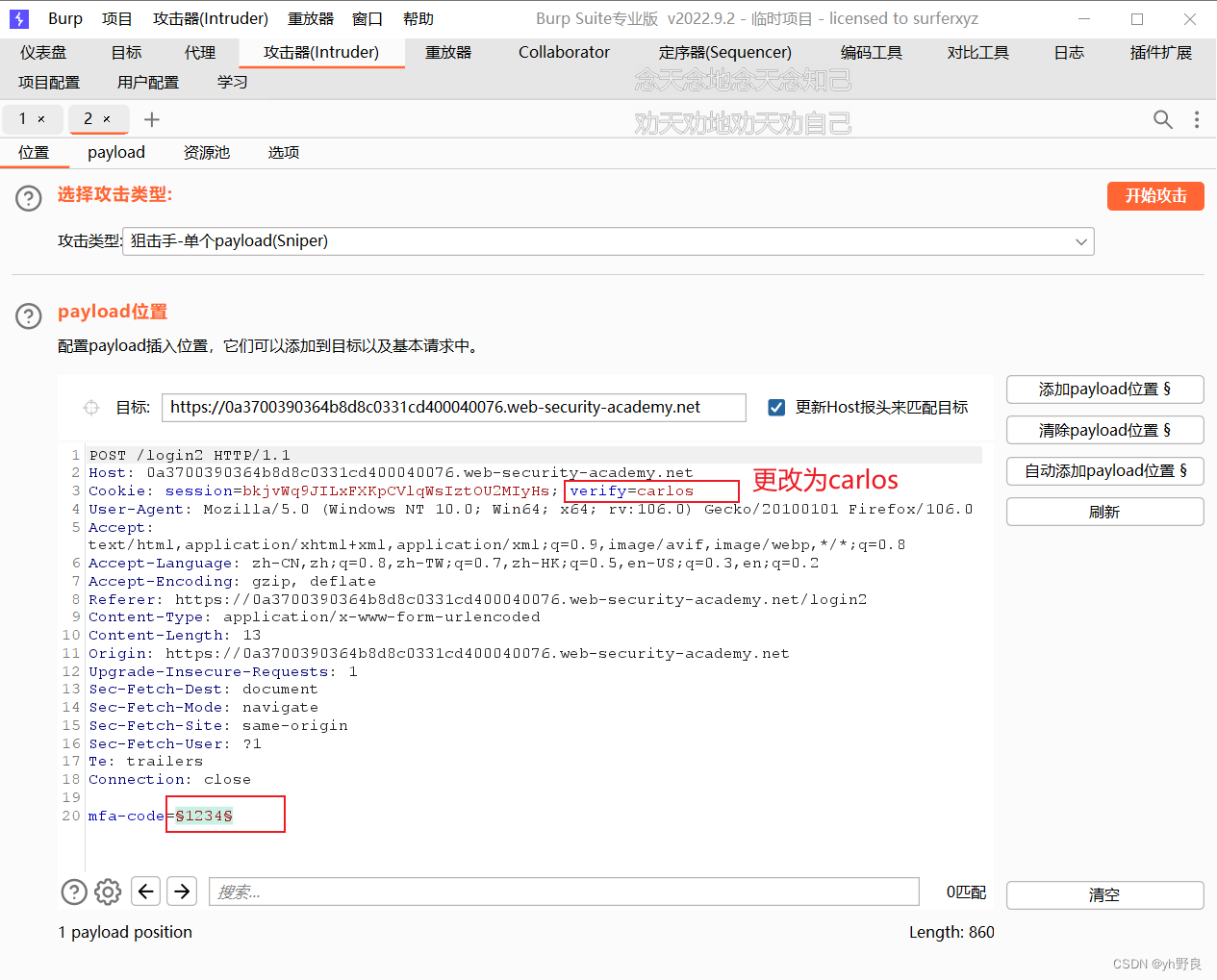The height and width of the screenshot is (980, 1217).
Task: Click the 清空 button
Action: [1104, 895]
